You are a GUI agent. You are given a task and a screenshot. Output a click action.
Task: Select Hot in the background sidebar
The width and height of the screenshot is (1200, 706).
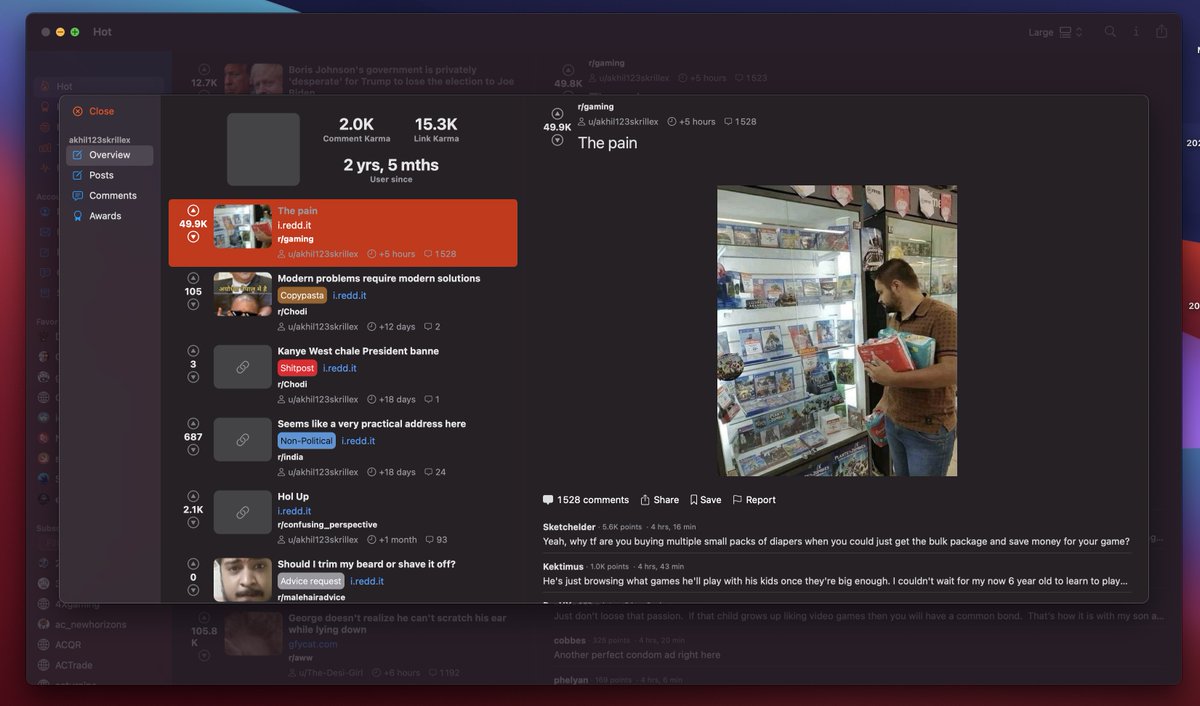pos(98,87)
